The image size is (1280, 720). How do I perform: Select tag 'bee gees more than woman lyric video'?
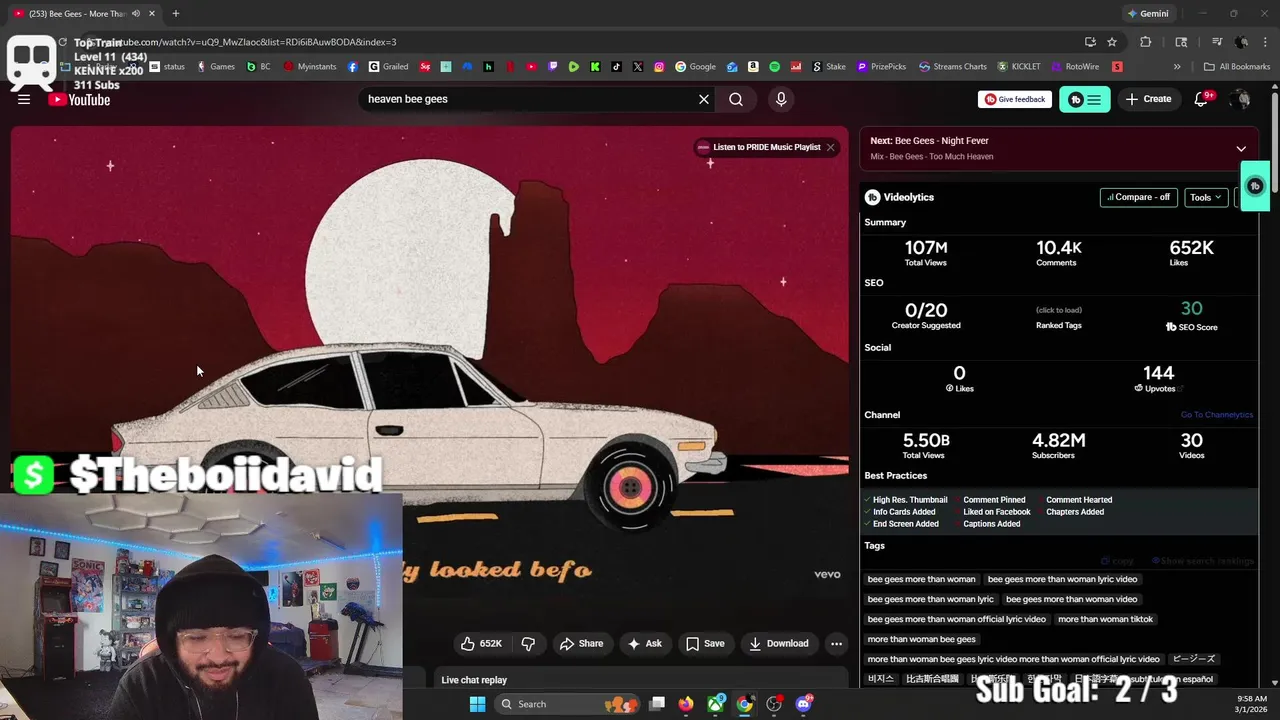(x=1062, y=579)
